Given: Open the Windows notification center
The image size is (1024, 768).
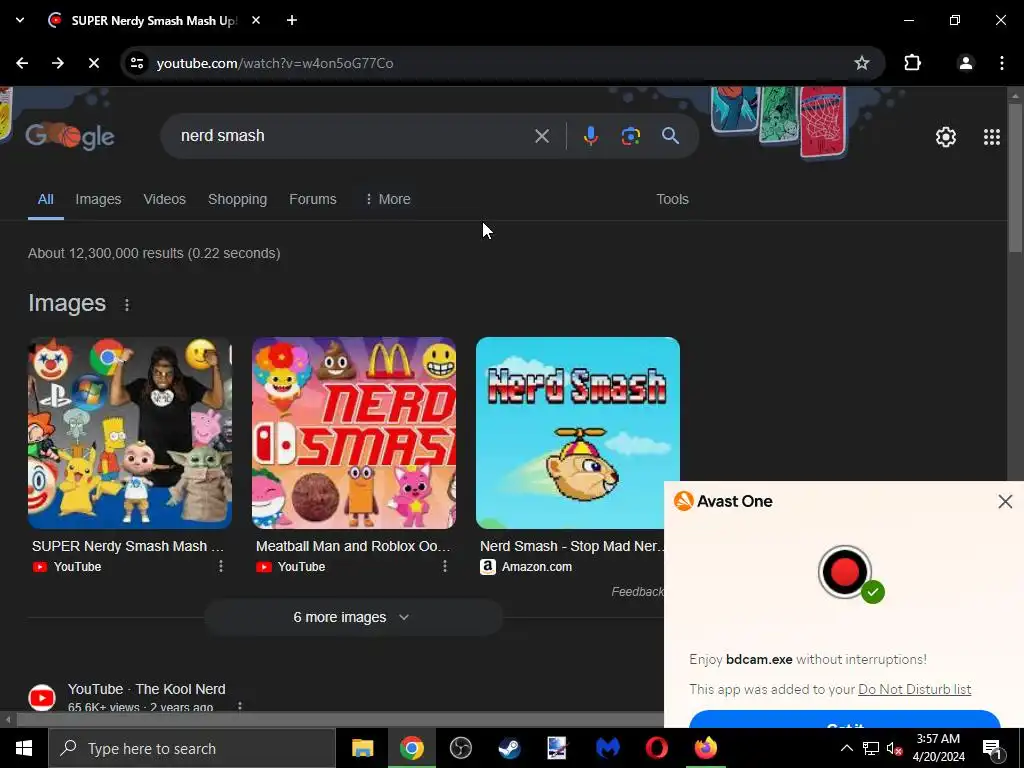Looking at the screenshot, I should coord(992,748).
